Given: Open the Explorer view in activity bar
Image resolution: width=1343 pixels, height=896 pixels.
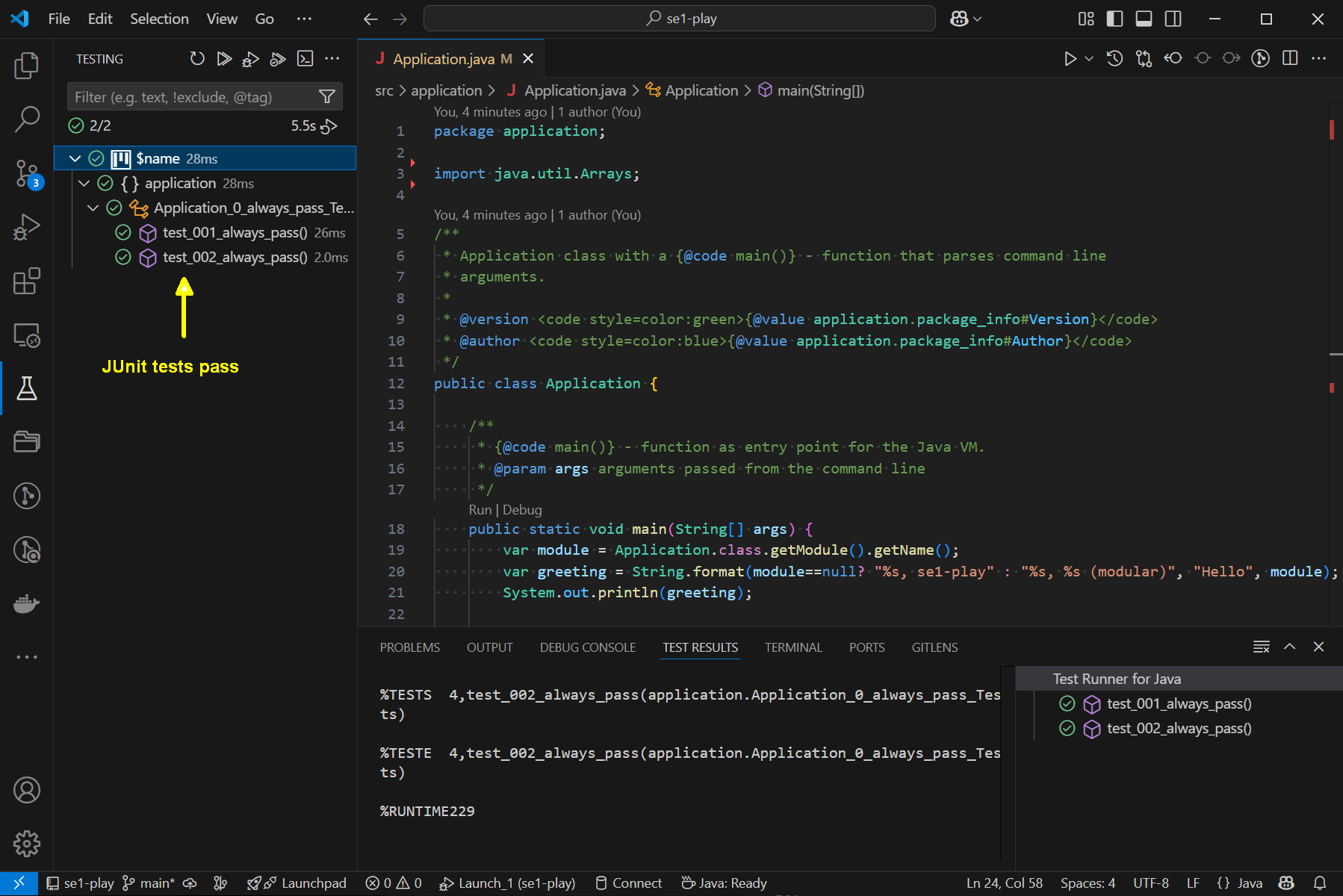Looking at the screenshot, I should point(27,66).
